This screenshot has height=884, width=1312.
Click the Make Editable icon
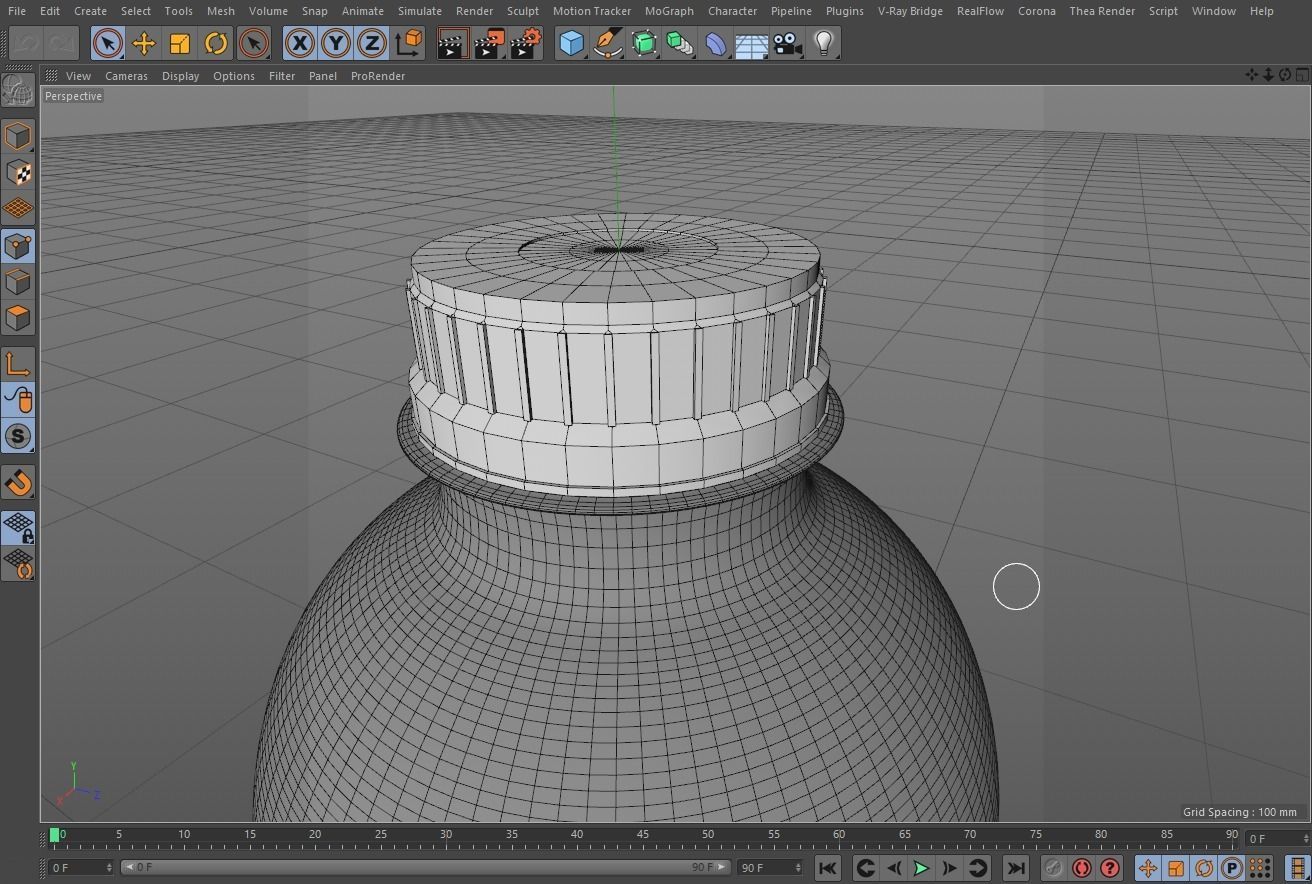coord(18,91)
